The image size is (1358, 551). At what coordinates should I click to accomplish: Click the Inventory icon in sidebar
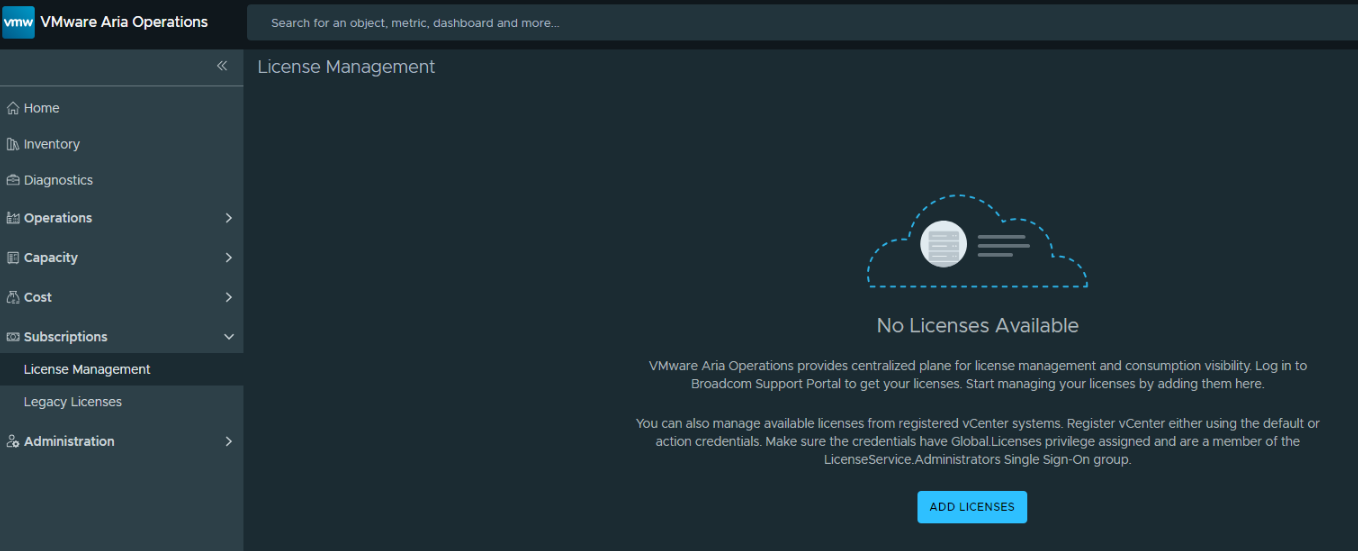coord(13,144)
